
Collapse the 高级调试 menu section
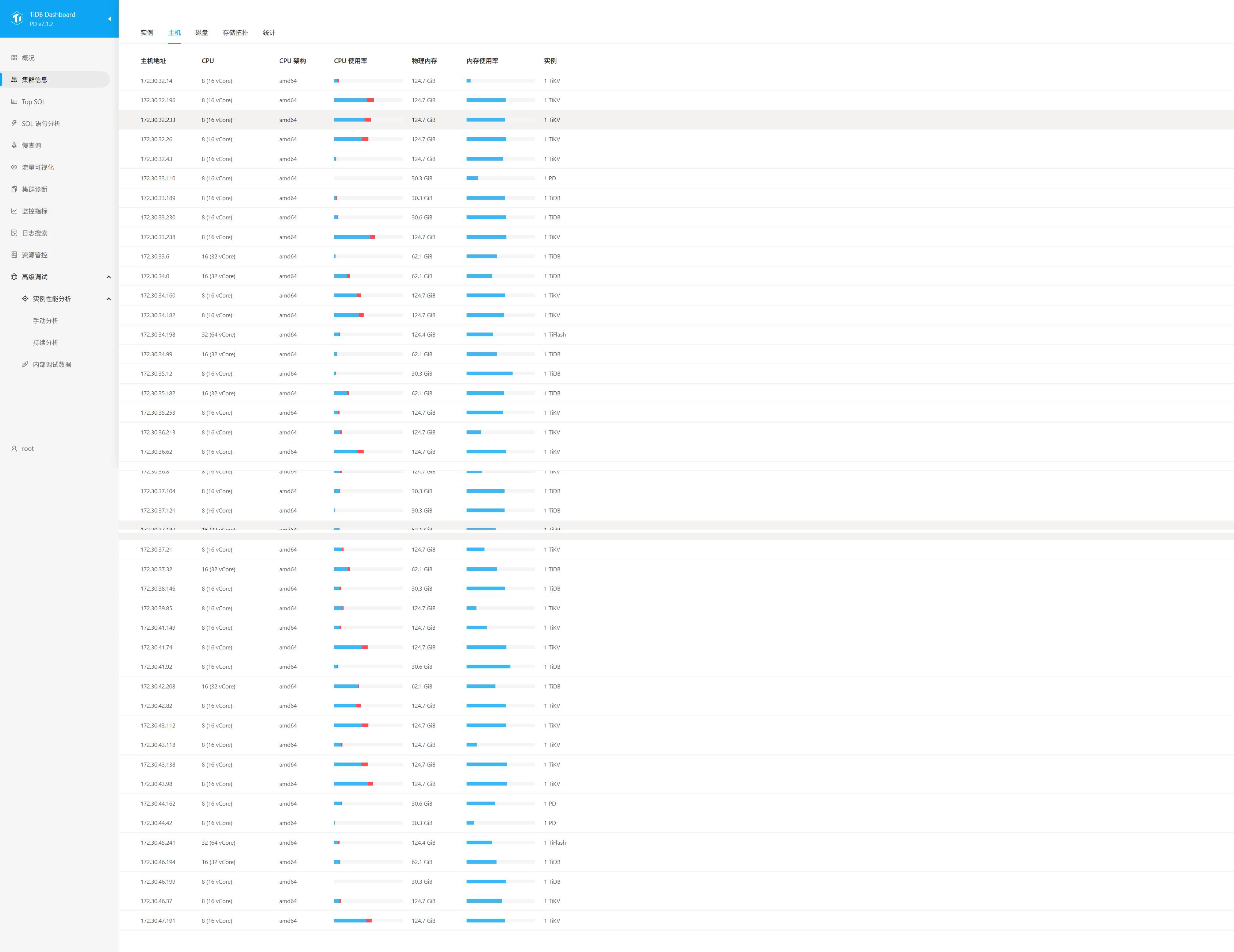(108, 277)
